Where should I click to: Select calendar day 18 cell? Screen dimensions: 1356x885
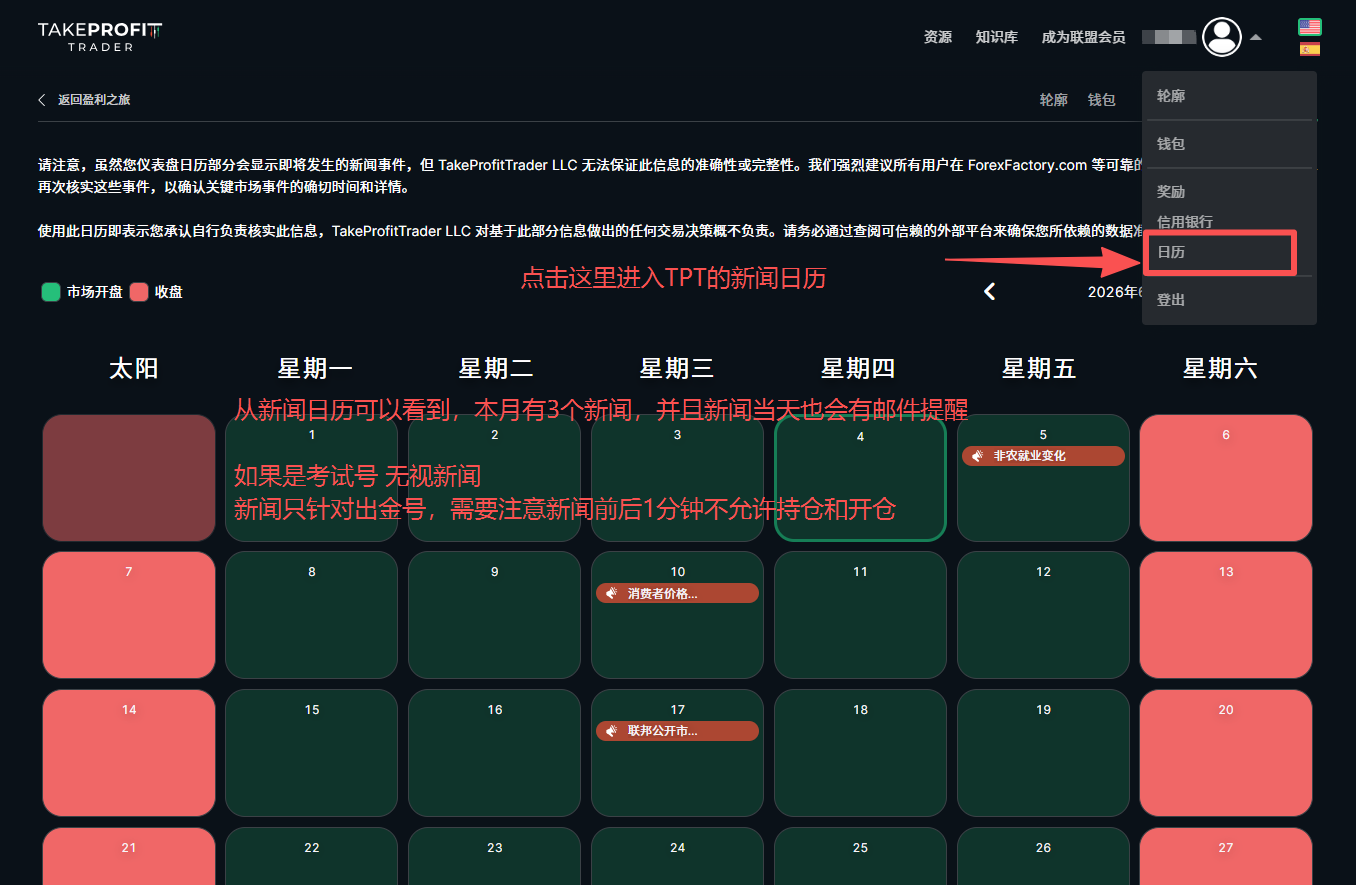tap(860, 753)
